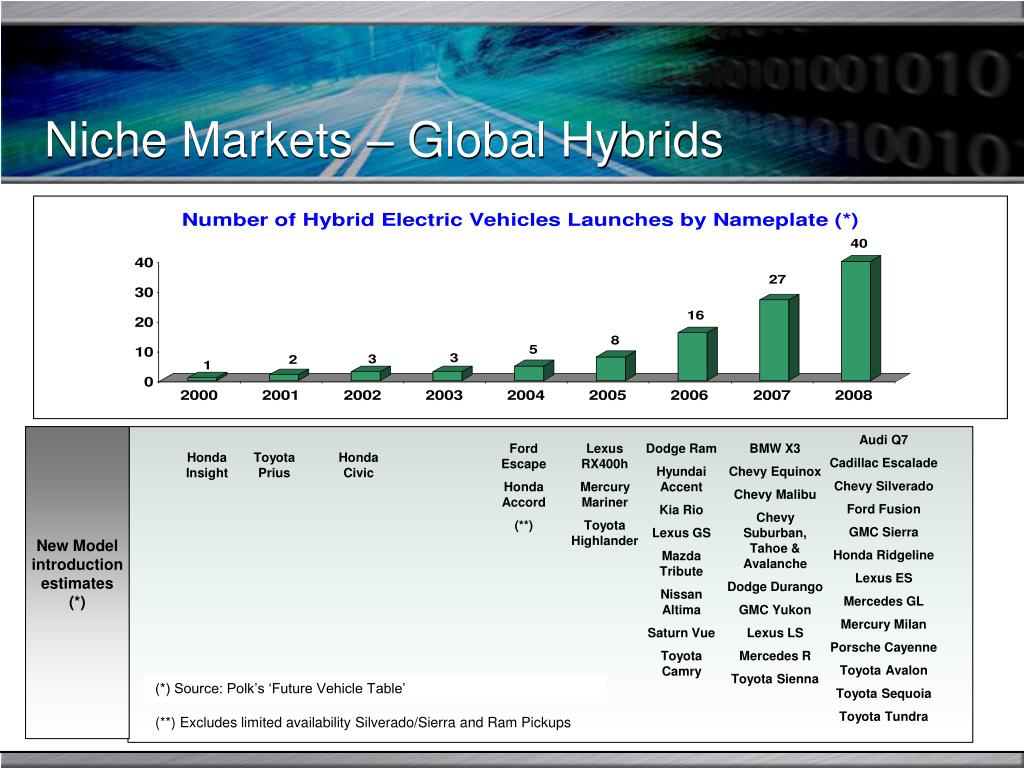Click the 'Honda Accord' entry
Viewport: 1024px width, 768px height.
pos(524,494)
